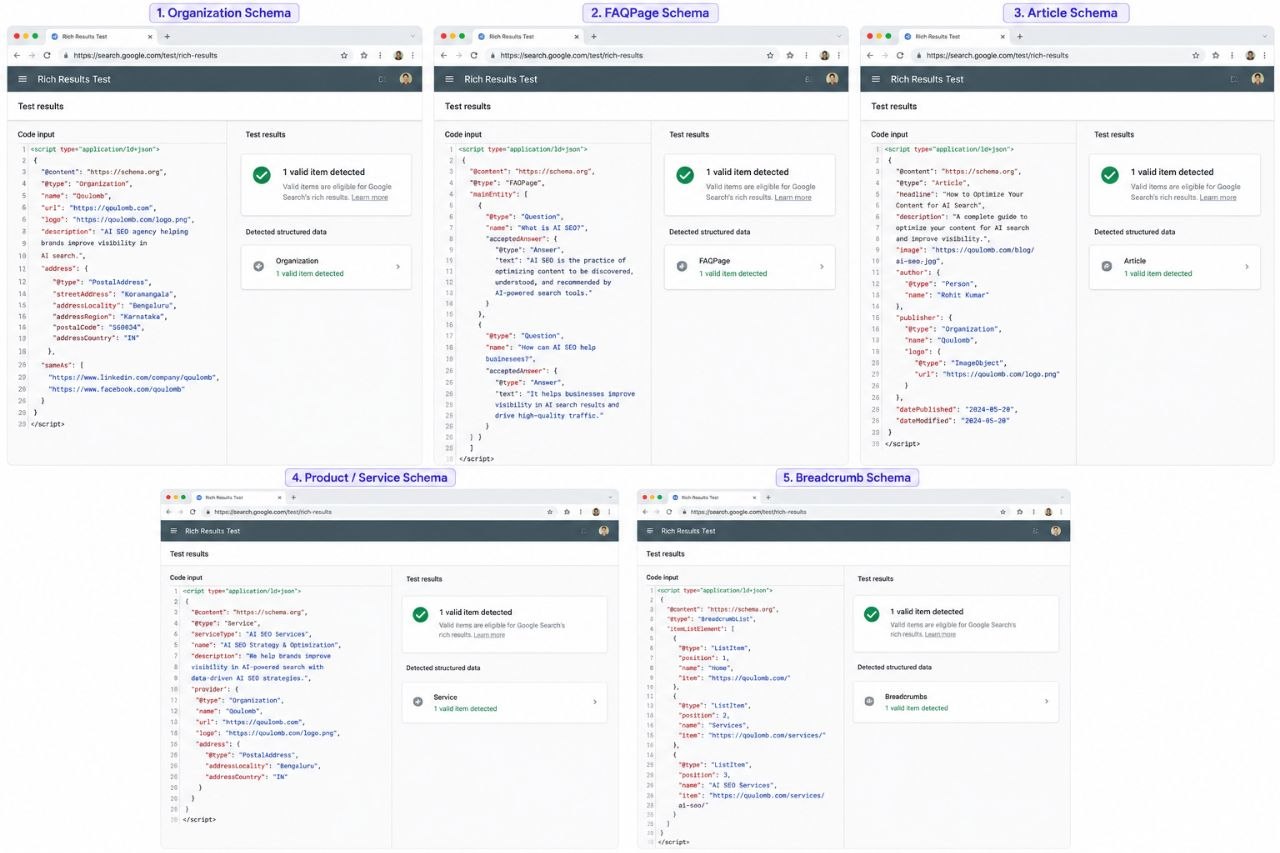Viewport: 1280px width, 853px height.
Task: Open tab search chevron in Service Schema window
Action: click(x=610, y=496)
